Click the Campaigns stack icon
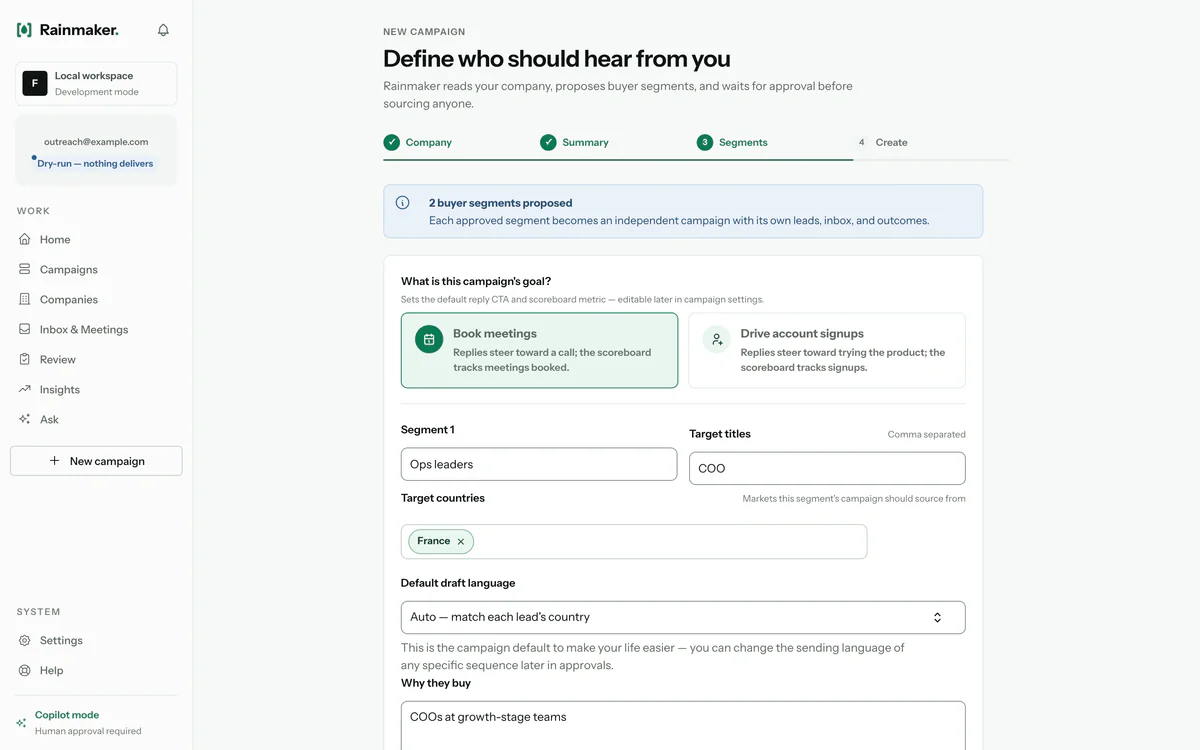Image resolution: width=1200 pixels, height=750 pixels. 25,269
